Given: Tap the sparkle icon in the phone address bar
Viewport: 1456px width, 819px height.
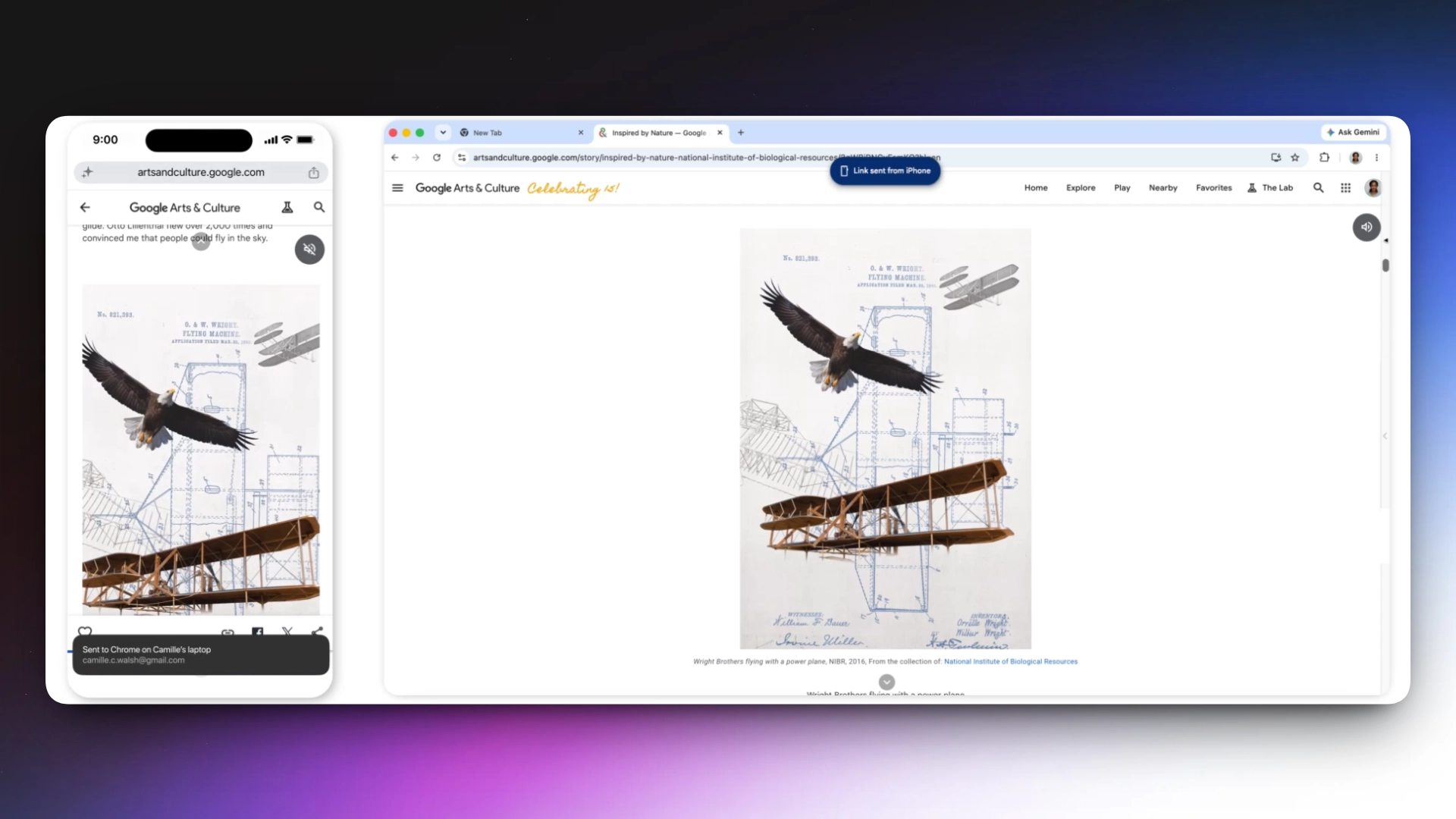Looking at the screenshot, I should click(88, 173).
